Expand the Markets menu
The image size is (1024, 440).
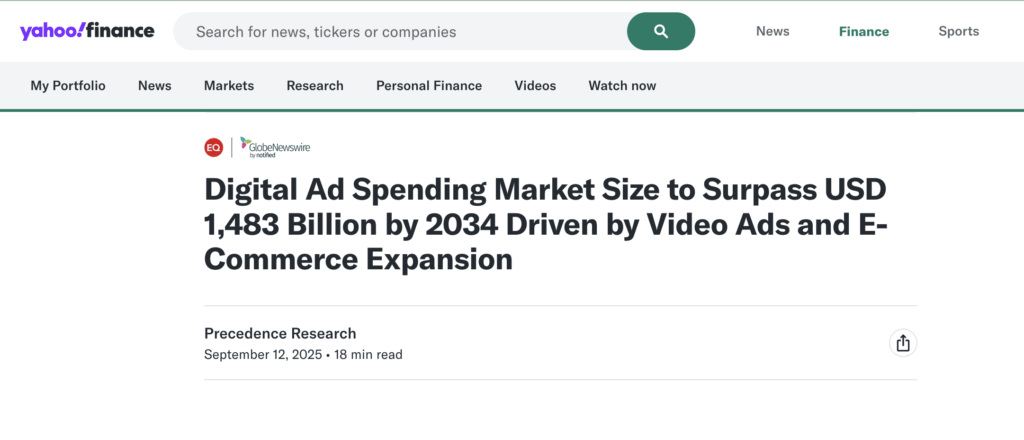pos(229,86)
